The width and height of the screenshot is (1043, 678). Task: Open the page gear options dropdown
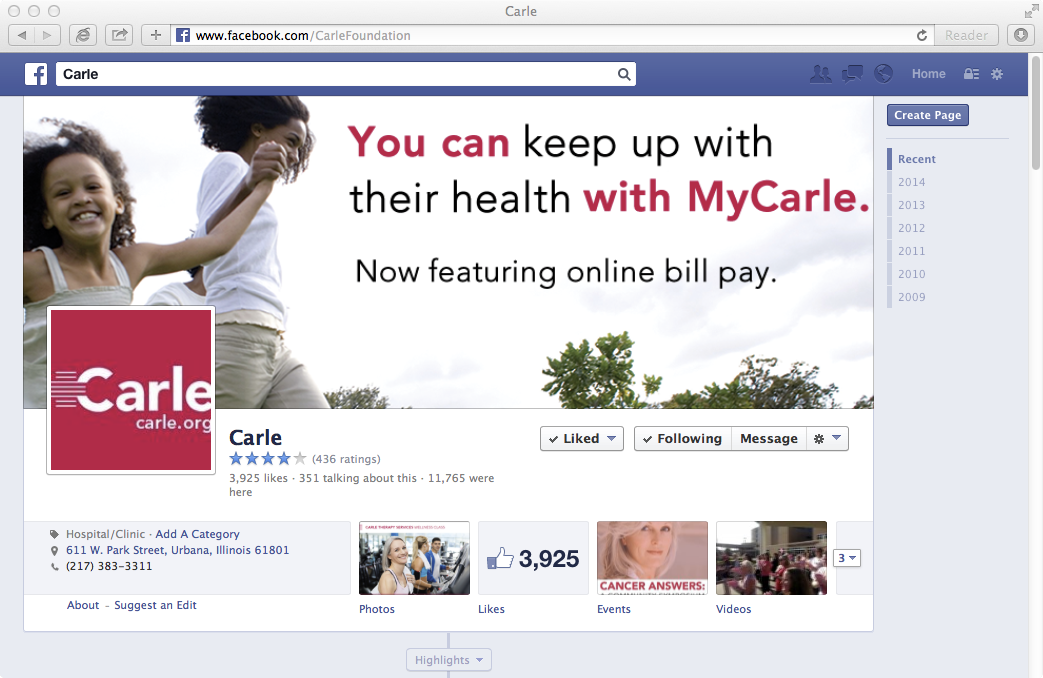tap(827, 438)
